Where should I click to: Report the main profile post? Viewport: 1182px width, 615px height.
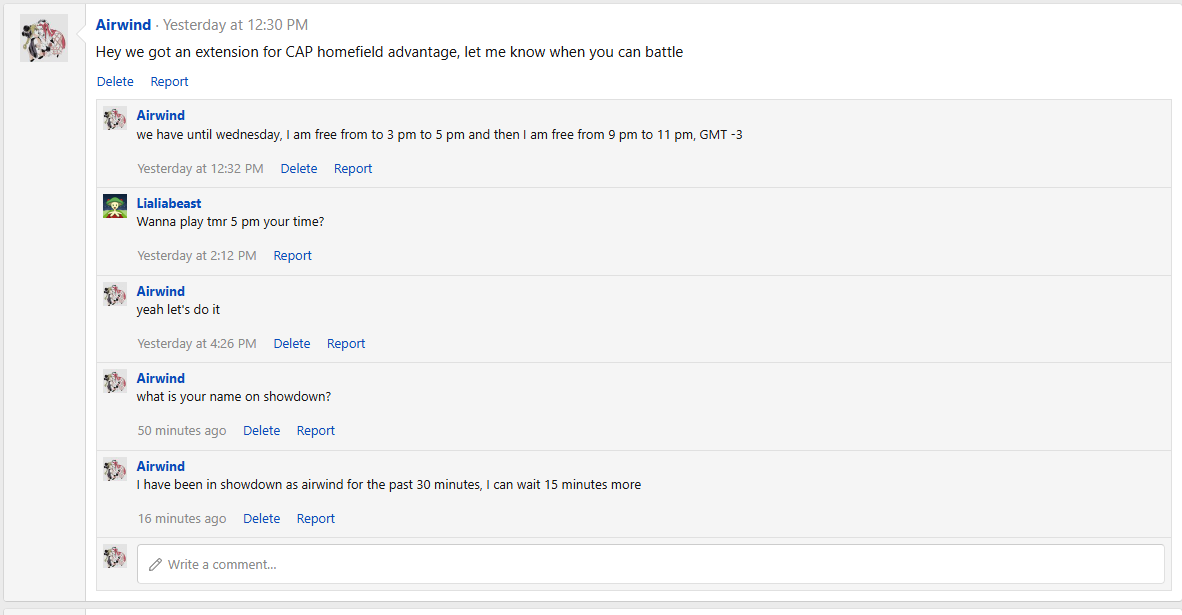[x=169, y=82]
